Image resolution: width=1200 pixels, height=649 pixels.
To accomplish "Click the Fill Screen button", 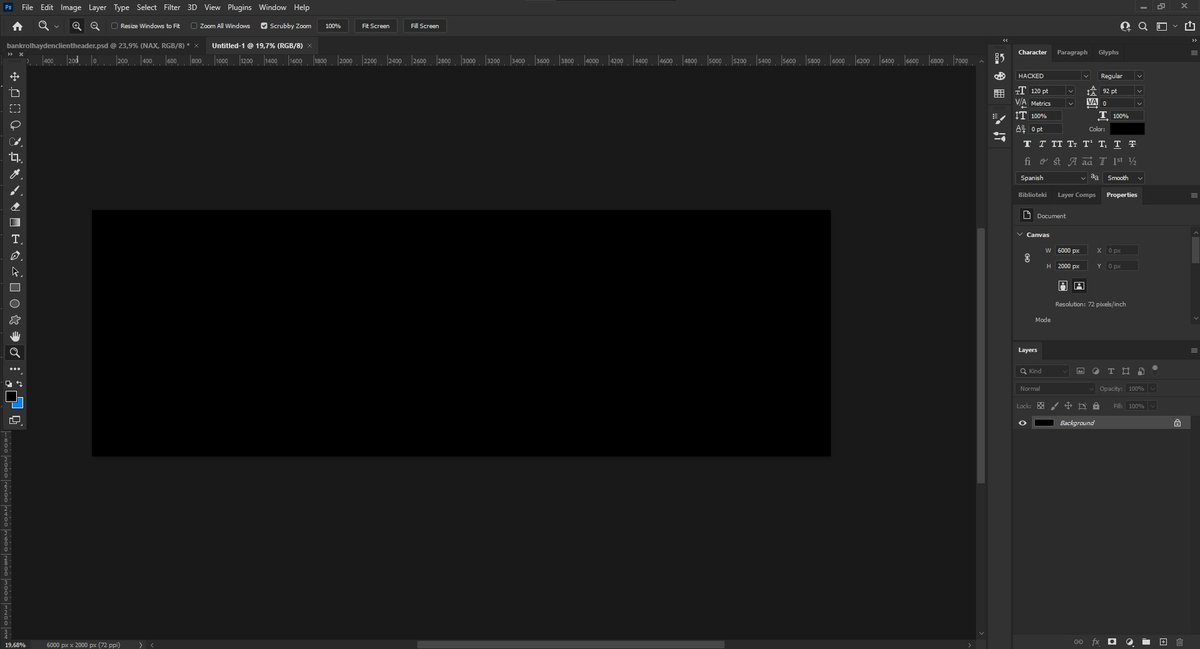I will point(424,26).
